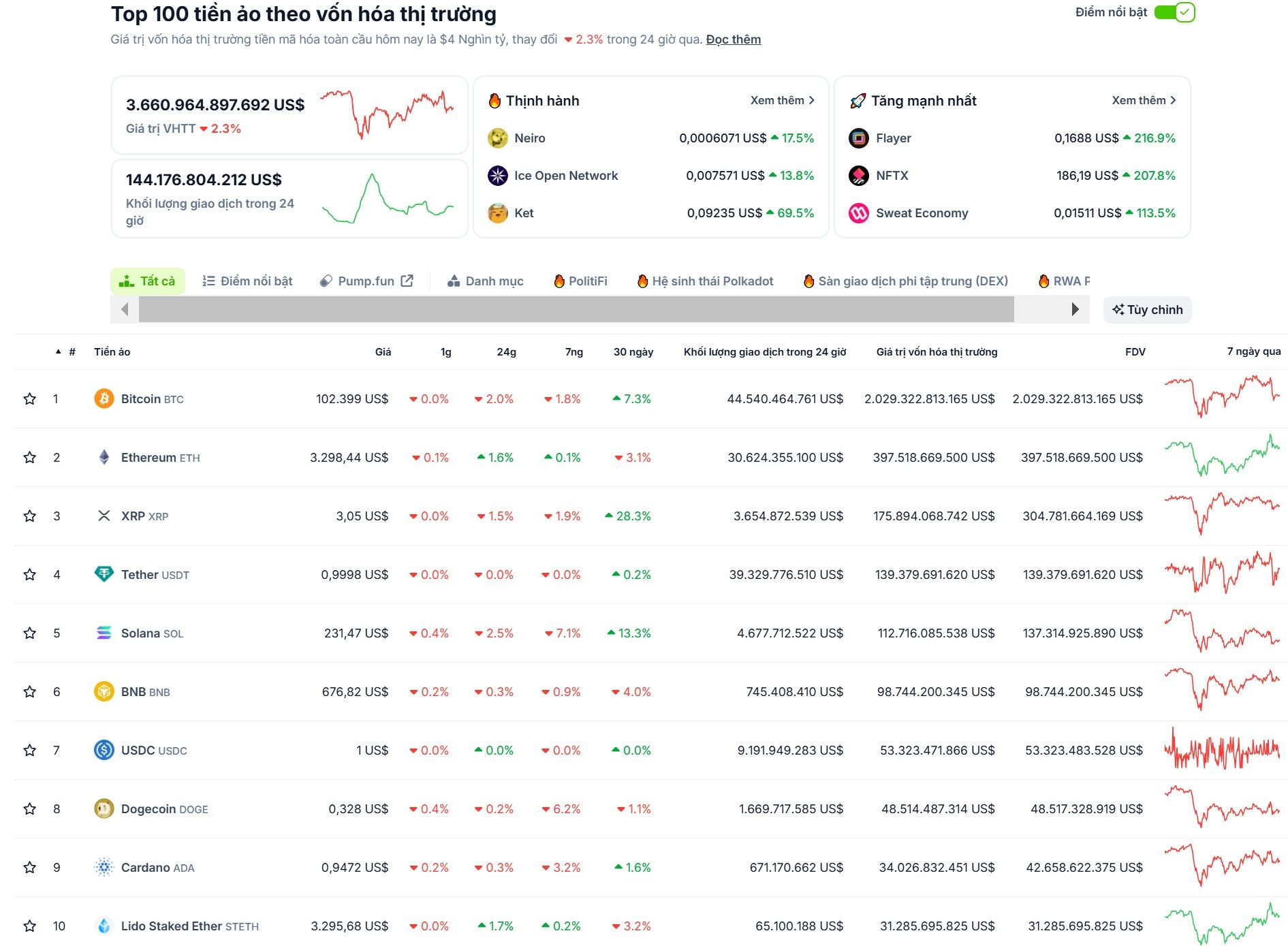The height and width of the screenshot is (946, 1288).
Task: Click the NFTX top gainer icon
Action: [x=859, y=176]
